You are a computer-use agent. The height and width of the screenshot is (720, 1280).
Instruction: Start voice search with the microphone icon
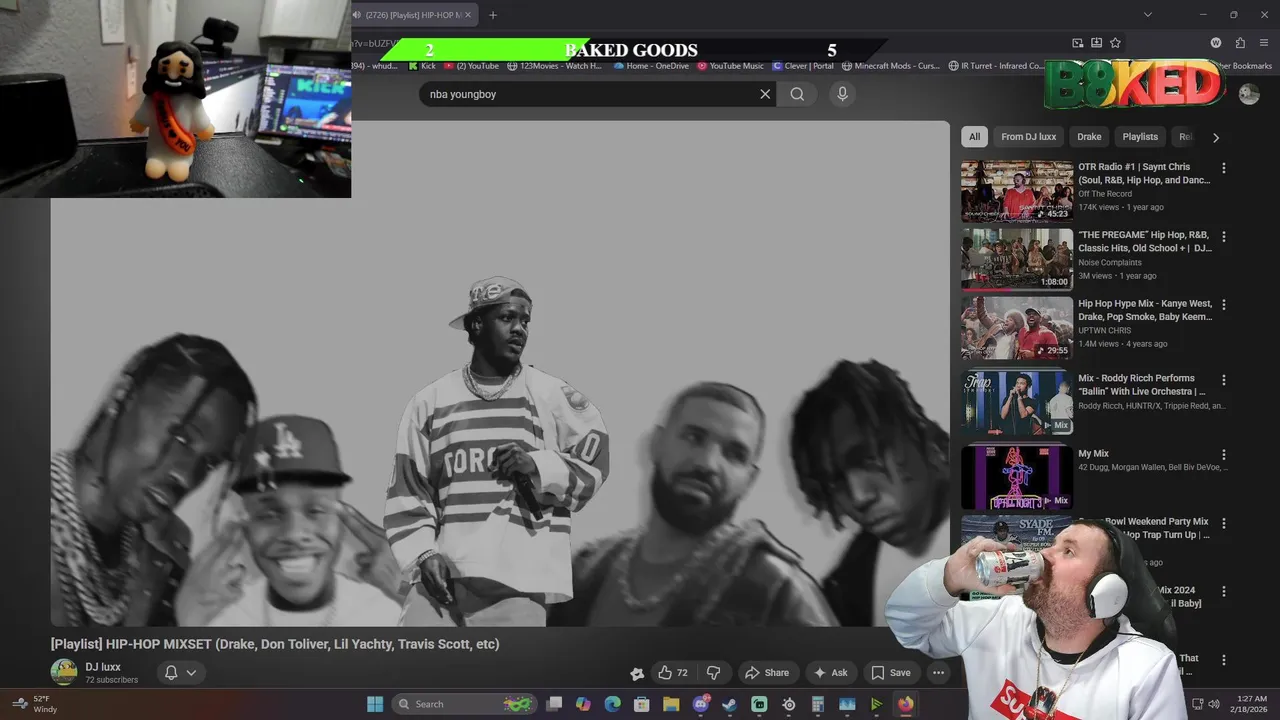pos(842,94)
